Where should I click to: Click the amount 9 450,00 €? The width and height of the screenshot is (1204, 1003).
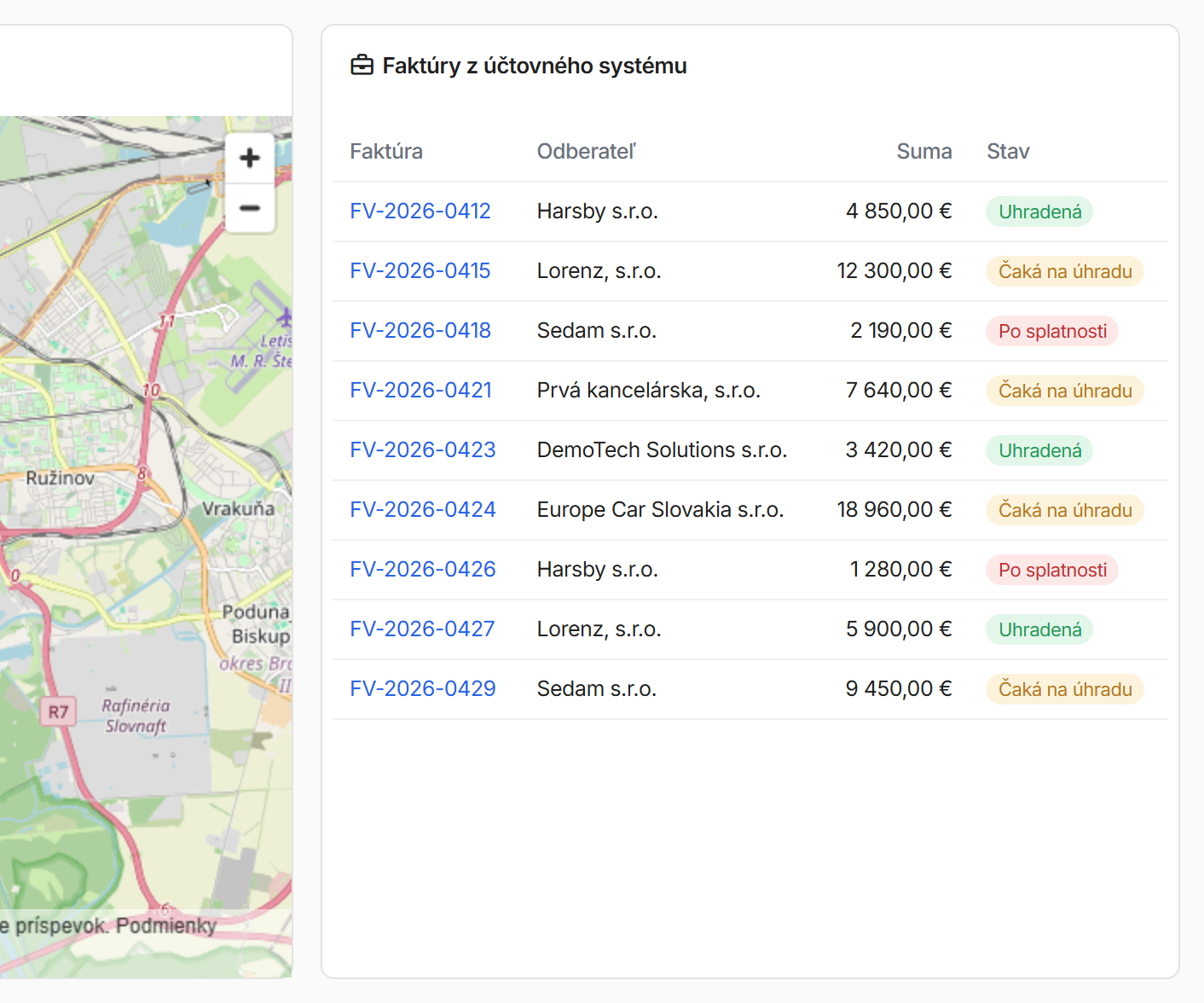pos(899,689)
